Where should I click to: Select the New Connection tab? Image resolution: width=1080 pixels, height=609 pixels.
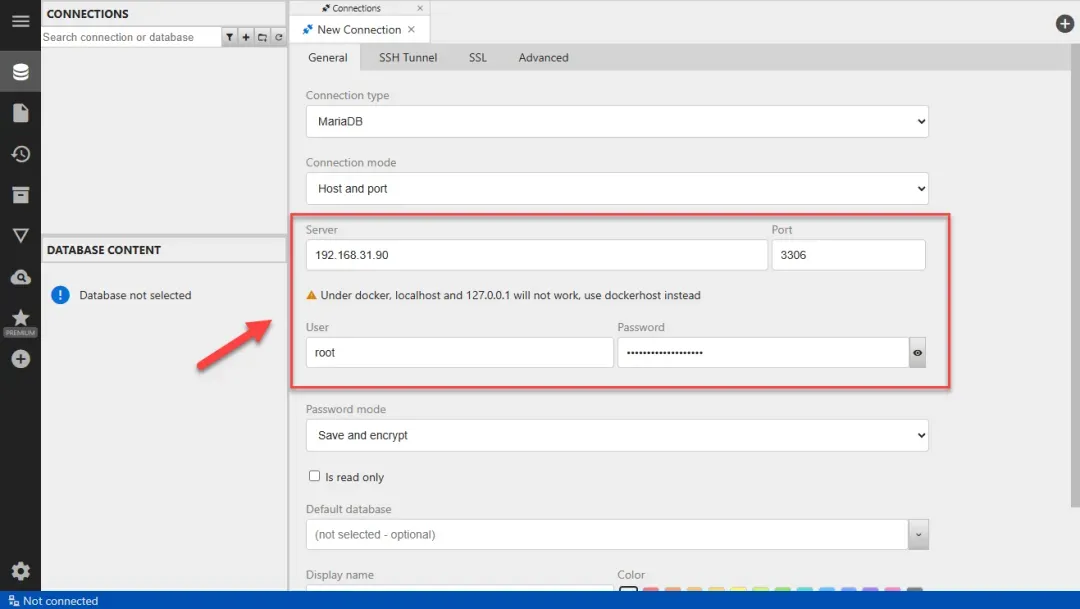(x=359, y=30)
